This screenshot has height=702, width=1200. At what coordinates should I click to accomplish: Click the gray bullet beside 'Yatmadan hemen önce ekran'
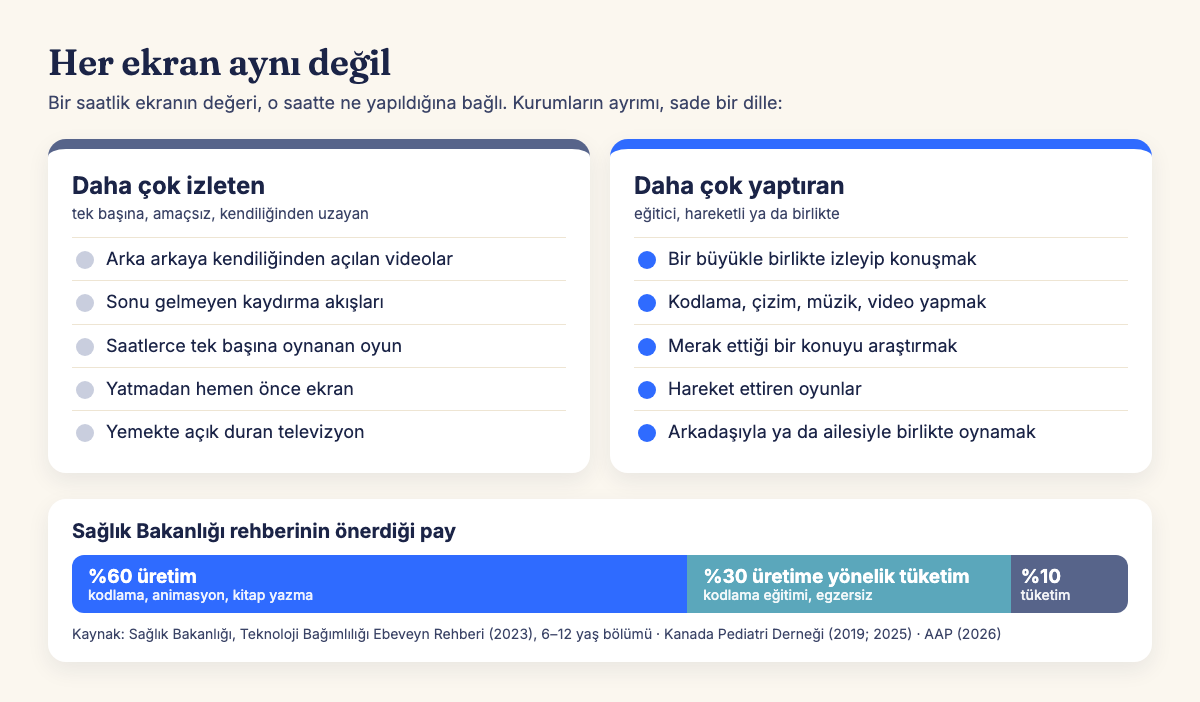coord(85,389)
